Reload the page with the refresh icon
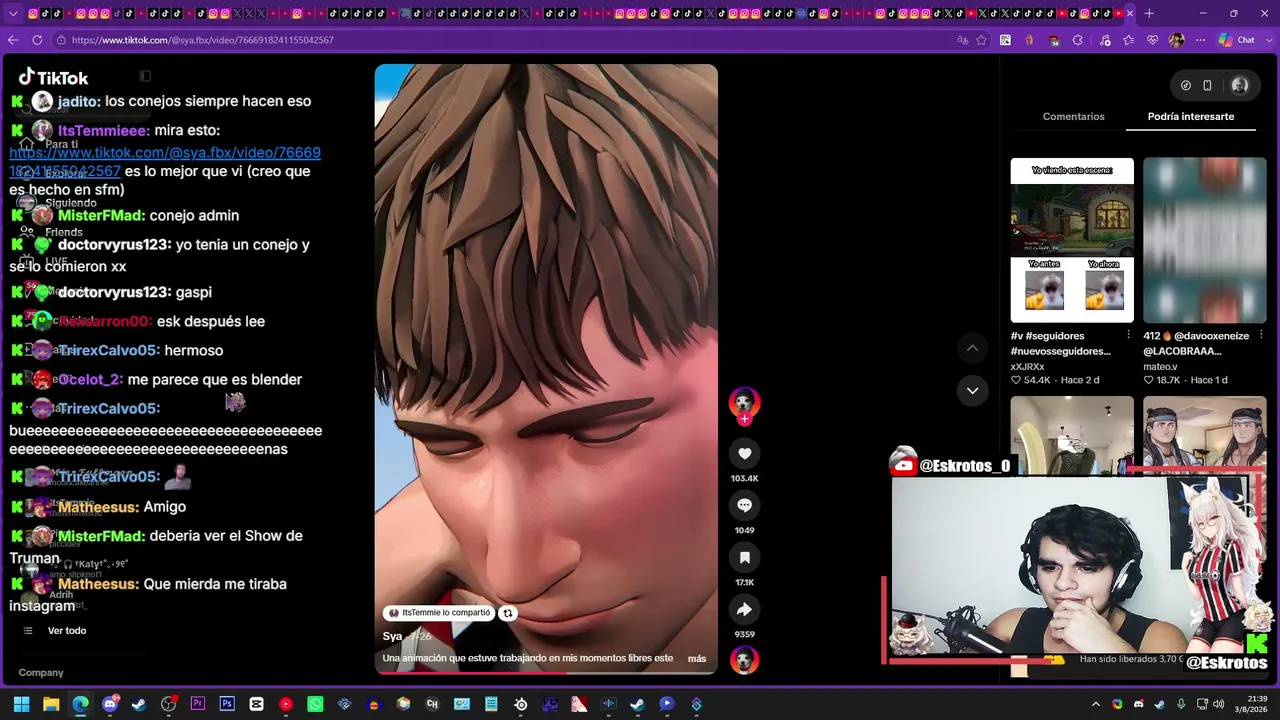Screen dimensions: 1280x720 (x=37, y=40)
